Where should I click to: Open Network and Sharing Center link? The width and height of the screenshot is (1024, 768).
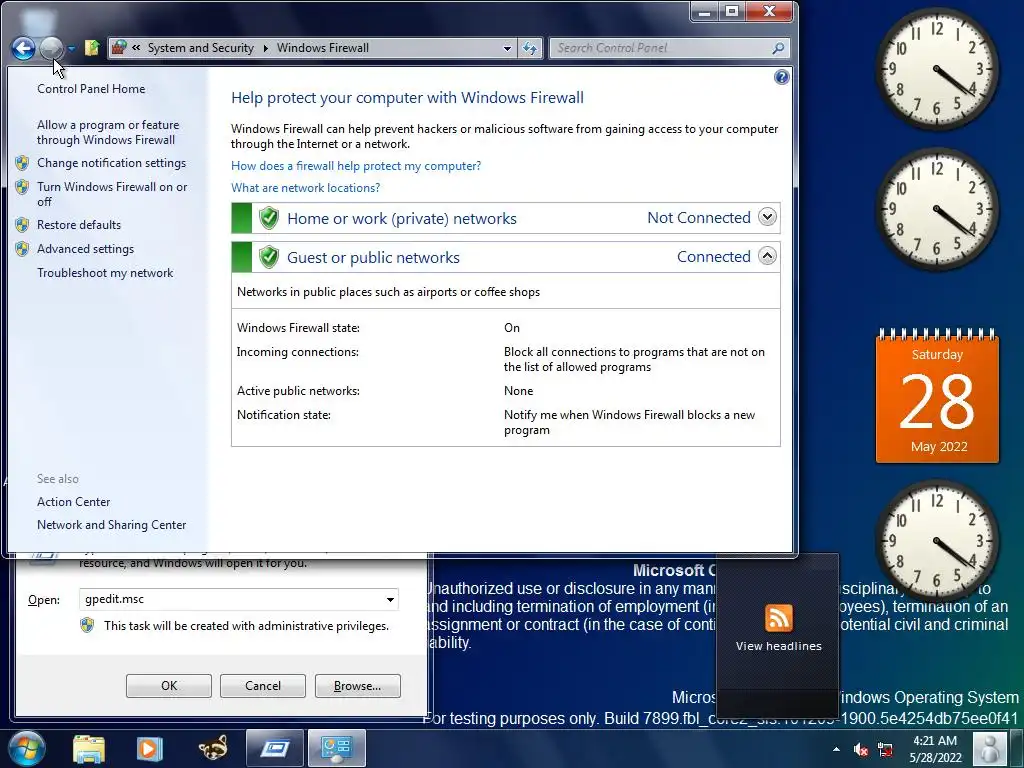click(112, 524)
